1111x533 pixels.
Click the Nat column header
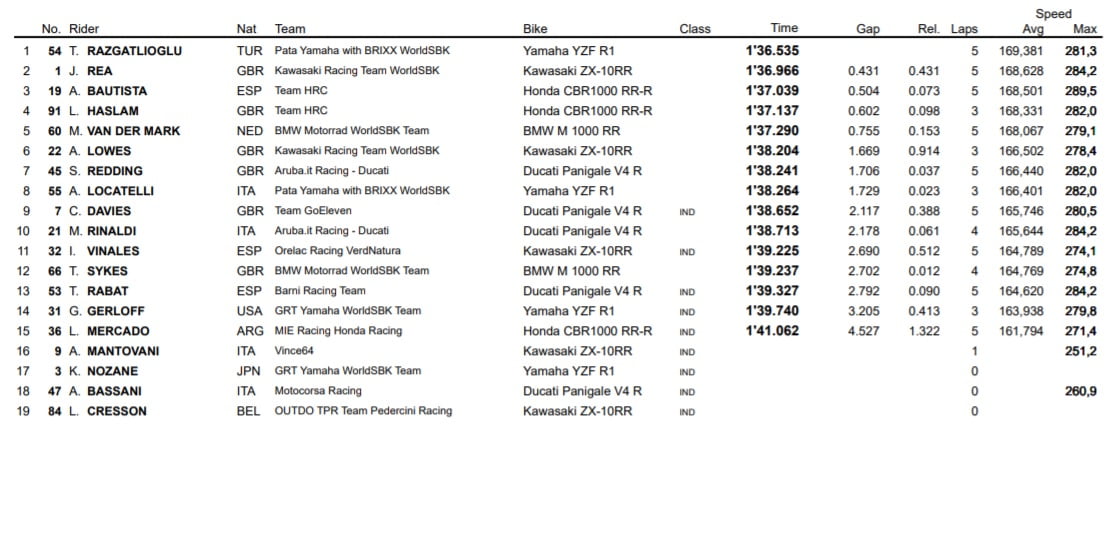pos(246,29)
